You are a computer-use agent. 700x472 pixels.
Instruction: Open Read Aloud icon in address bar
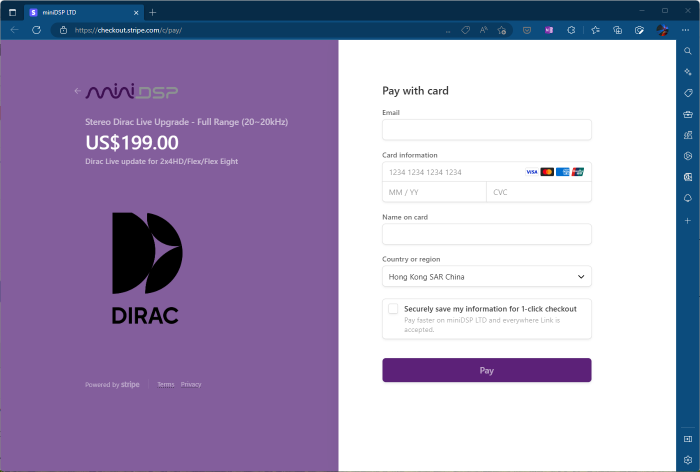tap(483, 30)
